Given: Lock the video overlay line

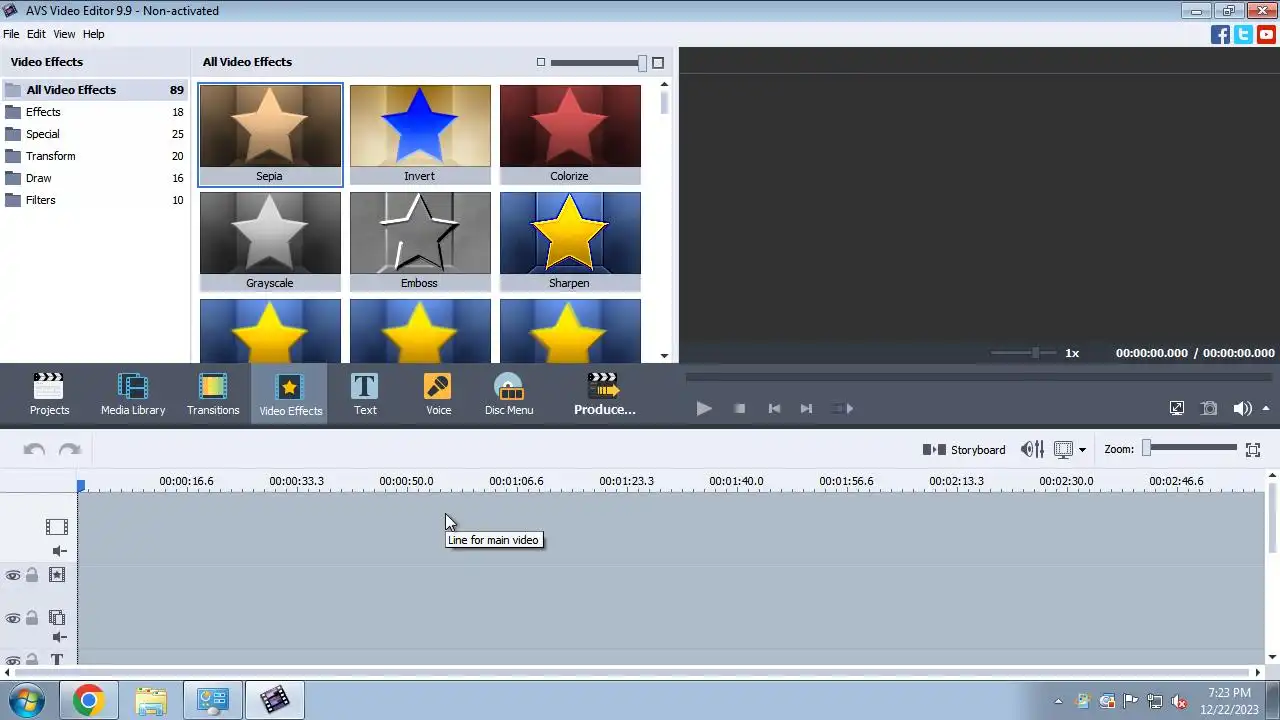Looking at the screenshot, I should (32, 618).
